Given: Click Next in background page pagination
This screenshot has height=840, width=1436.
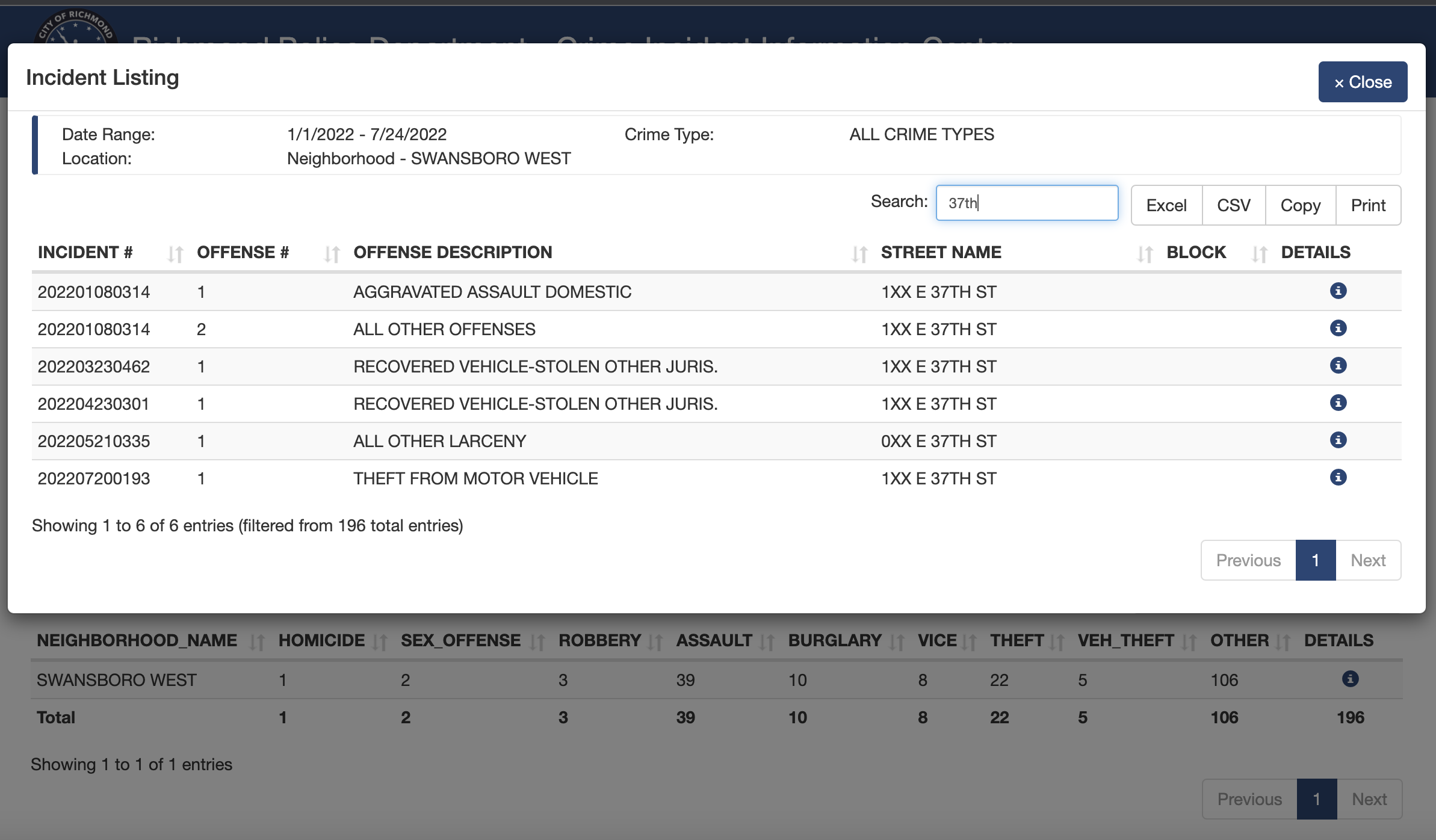Looking at the screenshot, I should tap(1369, 799).
